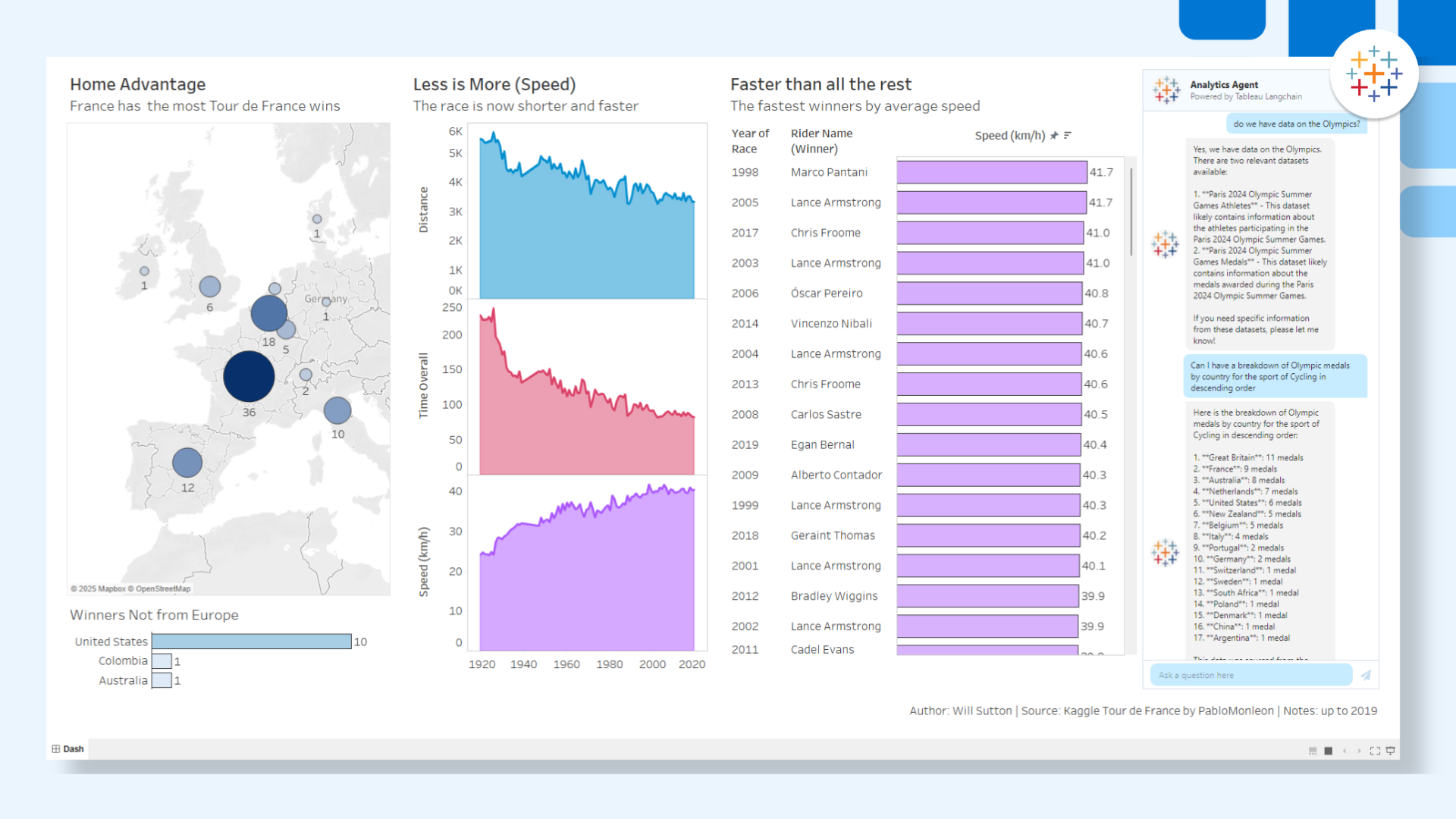Click the descending sort icon beside Speed (km/h)
1456x819 pixels.
1068,136
